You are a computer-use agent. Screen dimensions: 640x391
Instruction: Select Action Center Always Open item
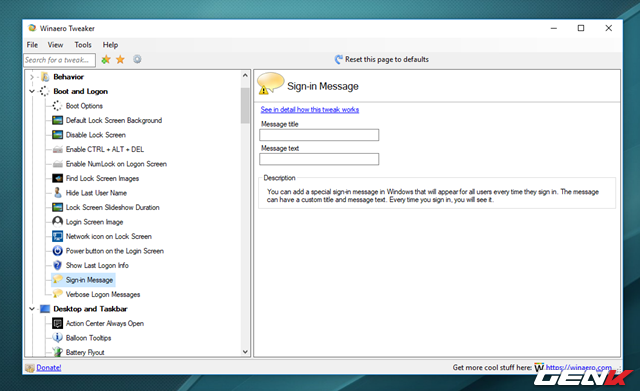(105, 323)
